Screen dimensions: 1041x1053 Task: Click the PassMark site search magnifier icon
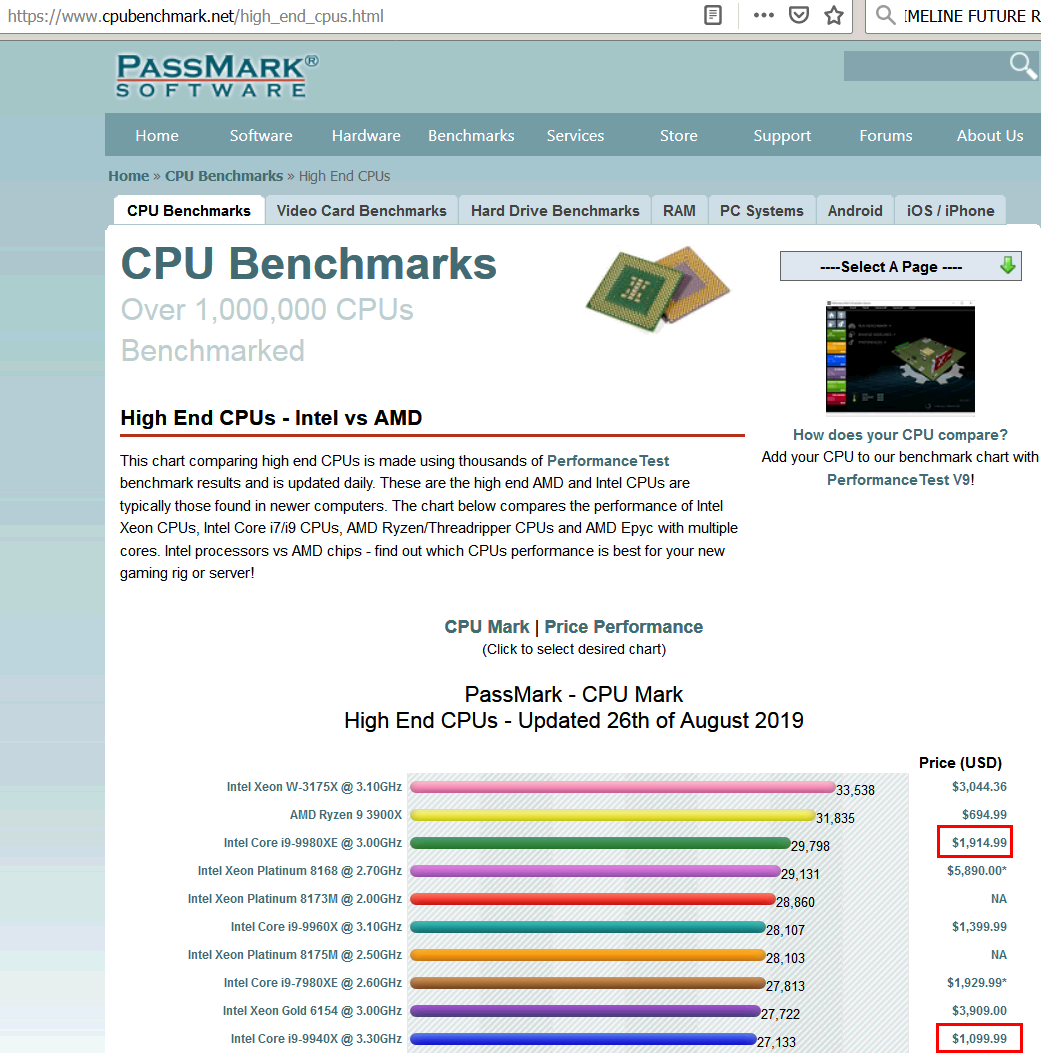1023,66
